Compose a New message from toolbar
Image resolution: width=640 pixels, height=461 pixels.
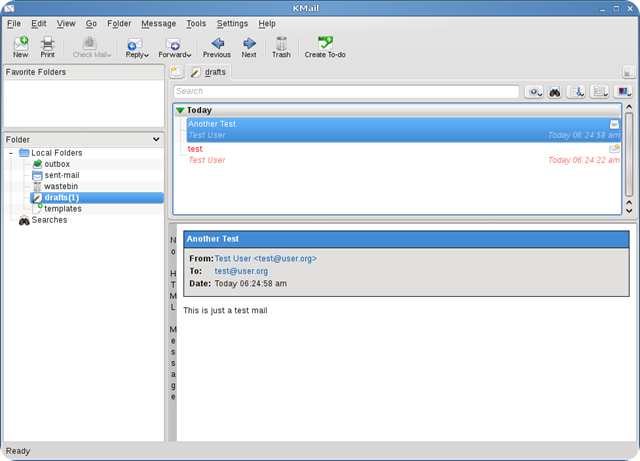coord(20,47)
